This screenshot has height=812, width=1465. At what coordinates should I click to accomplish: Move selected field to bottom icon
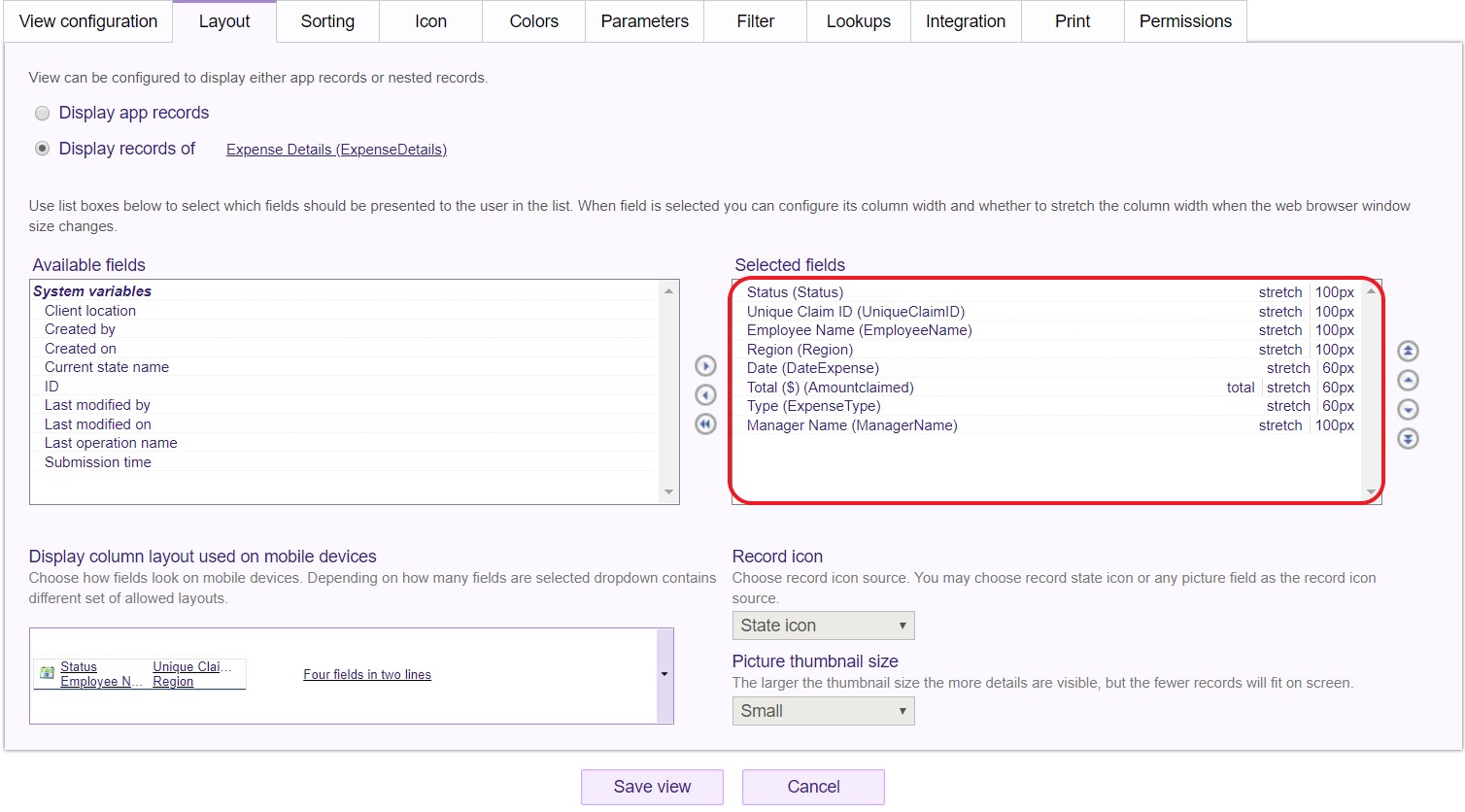(1408, 439)
